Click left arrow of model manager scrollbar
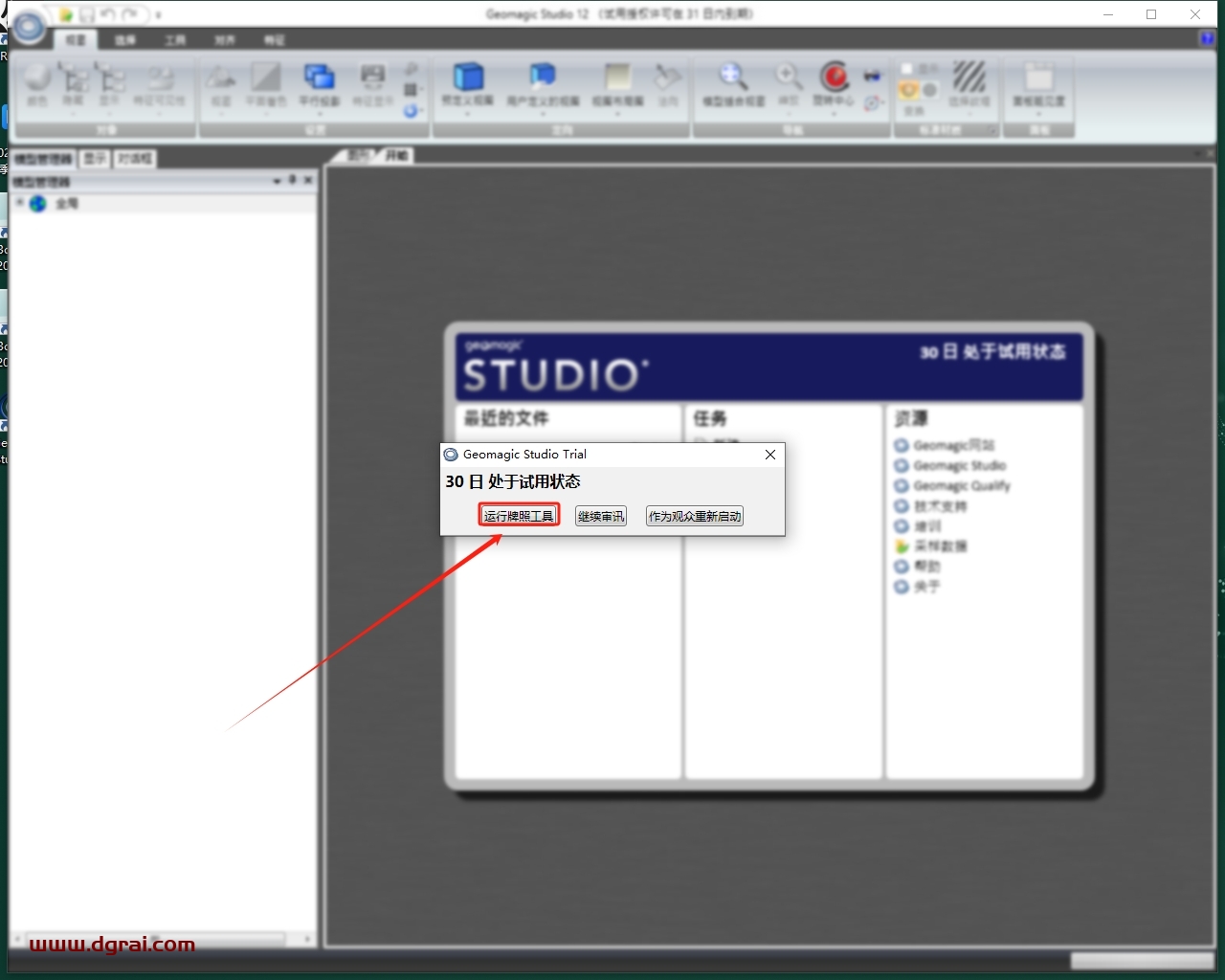The width and height of the screenshot is (1225, 980). (x=17, y=939)
